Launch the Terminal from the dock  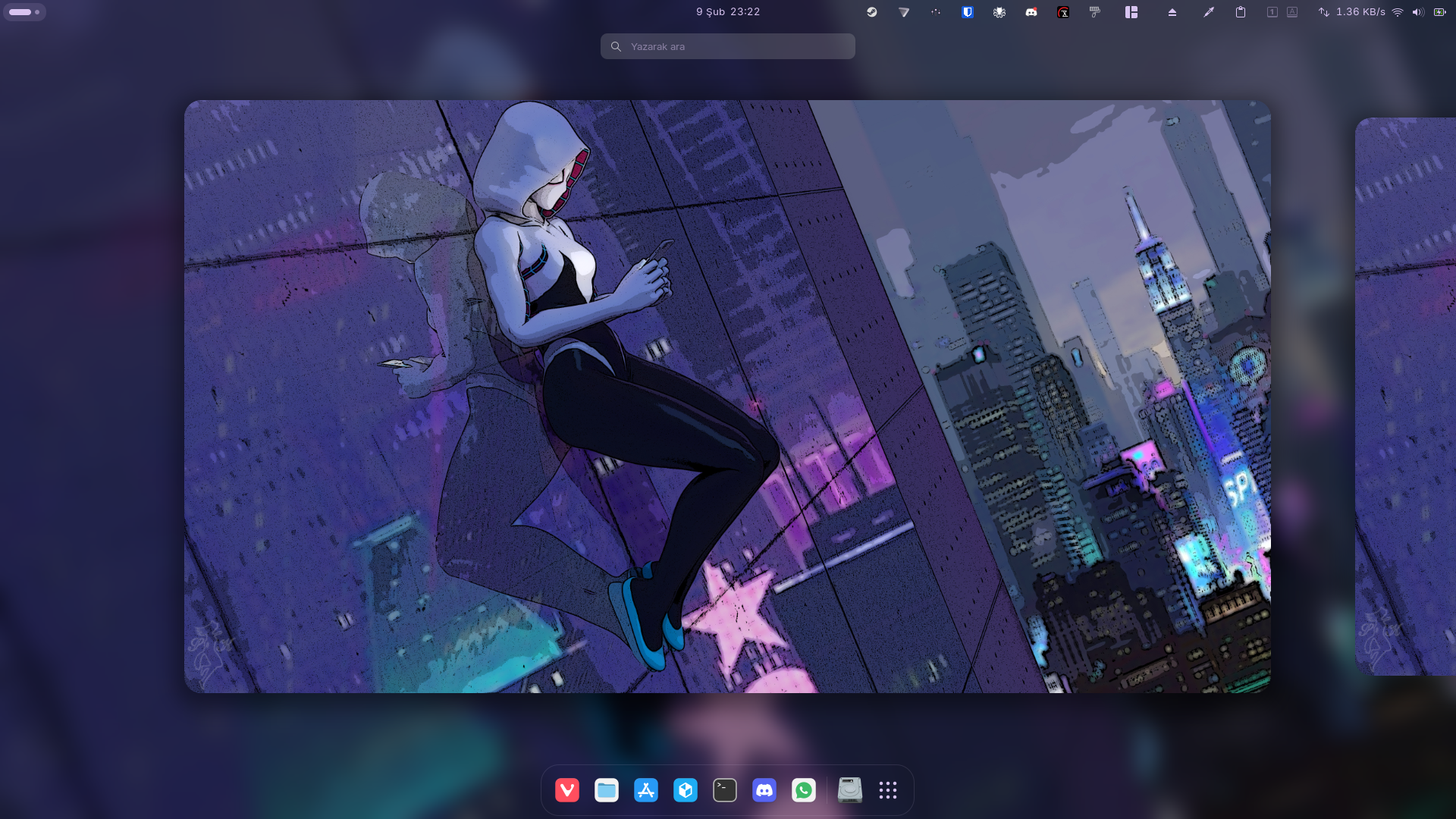725,790
